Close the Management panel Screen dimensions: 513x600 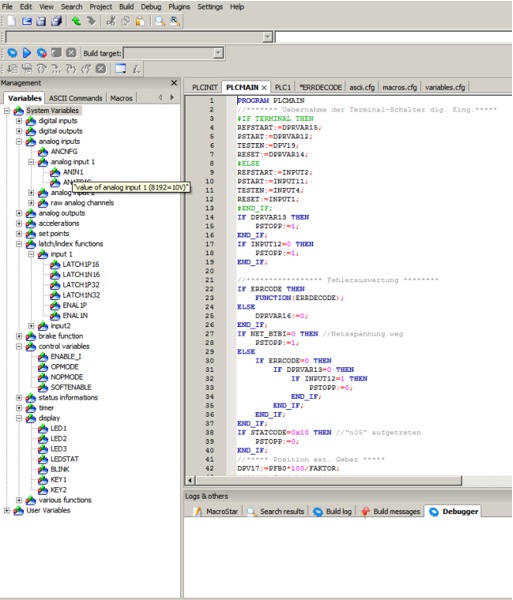coord(174,83)
